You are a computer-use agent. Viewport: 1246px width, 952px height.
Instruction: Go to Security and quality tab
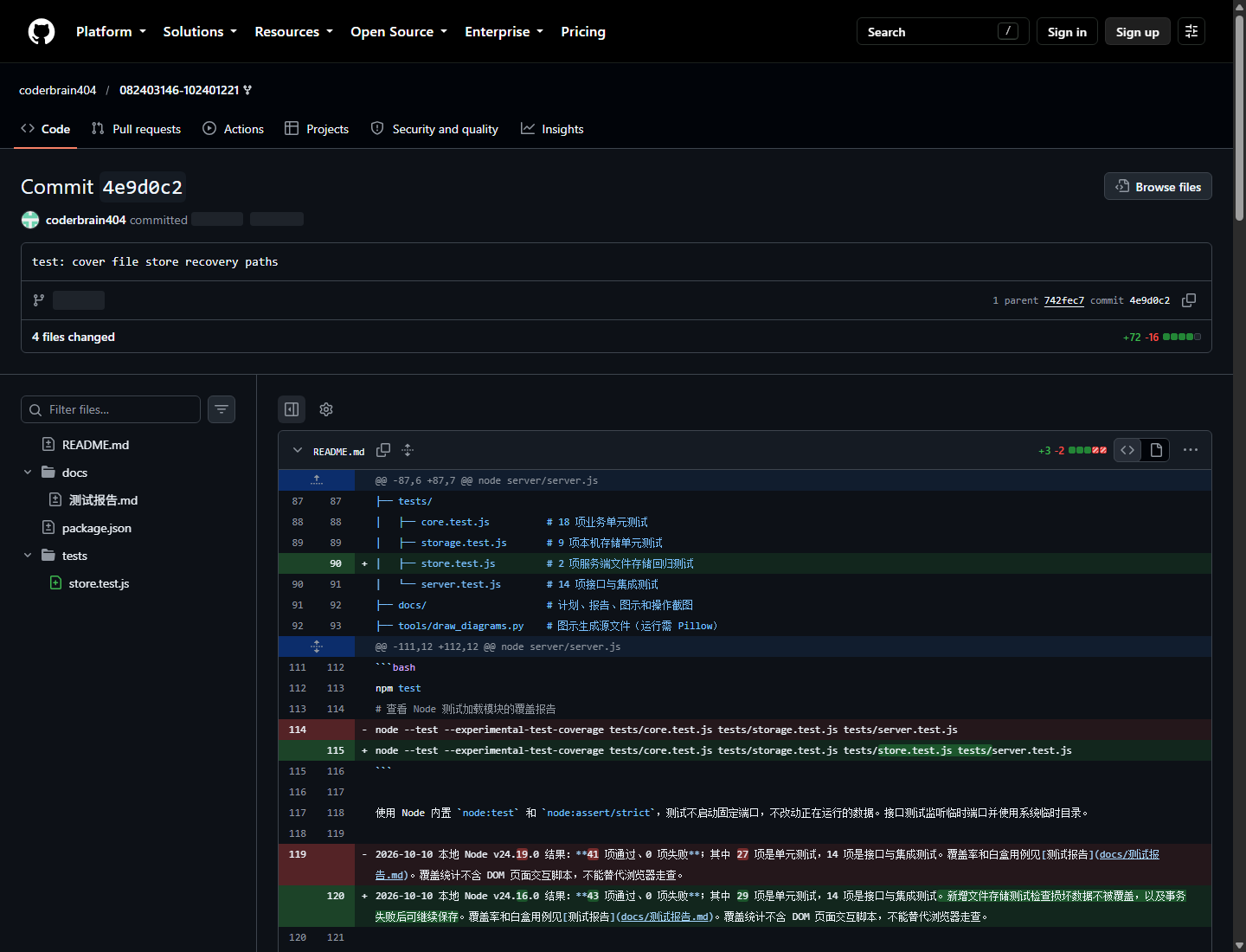(x=434, y=129)
